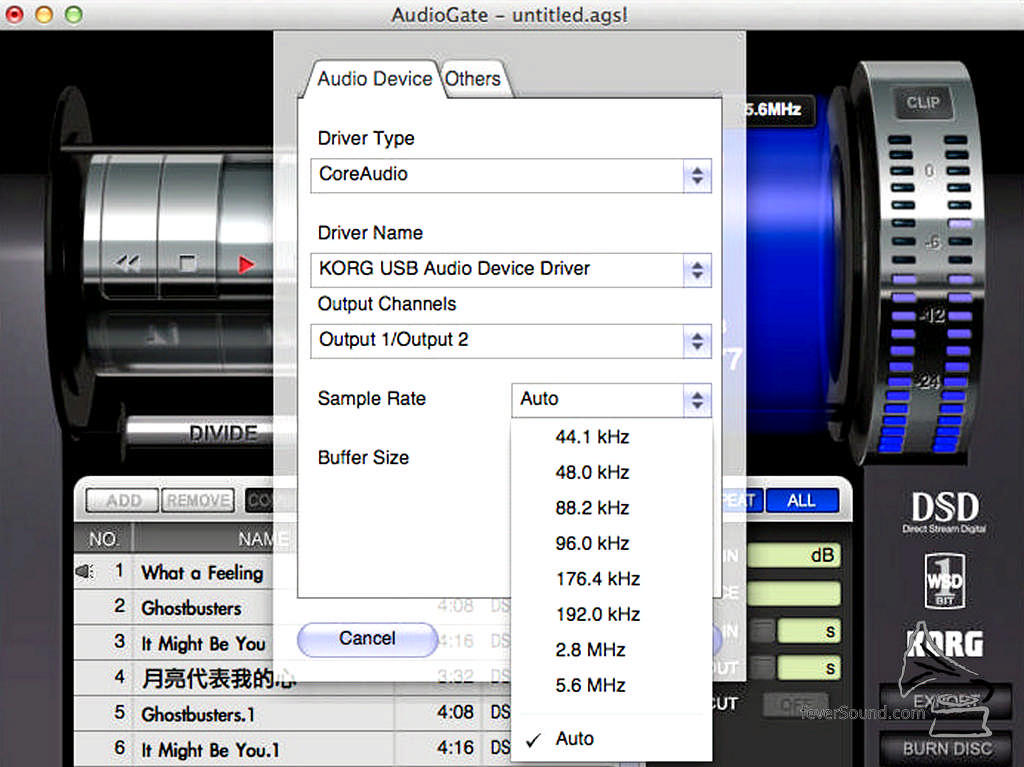The width and height of the screenshot is (1024, 767).
Task: Click the red play button
Action: (x=246, y=265)
